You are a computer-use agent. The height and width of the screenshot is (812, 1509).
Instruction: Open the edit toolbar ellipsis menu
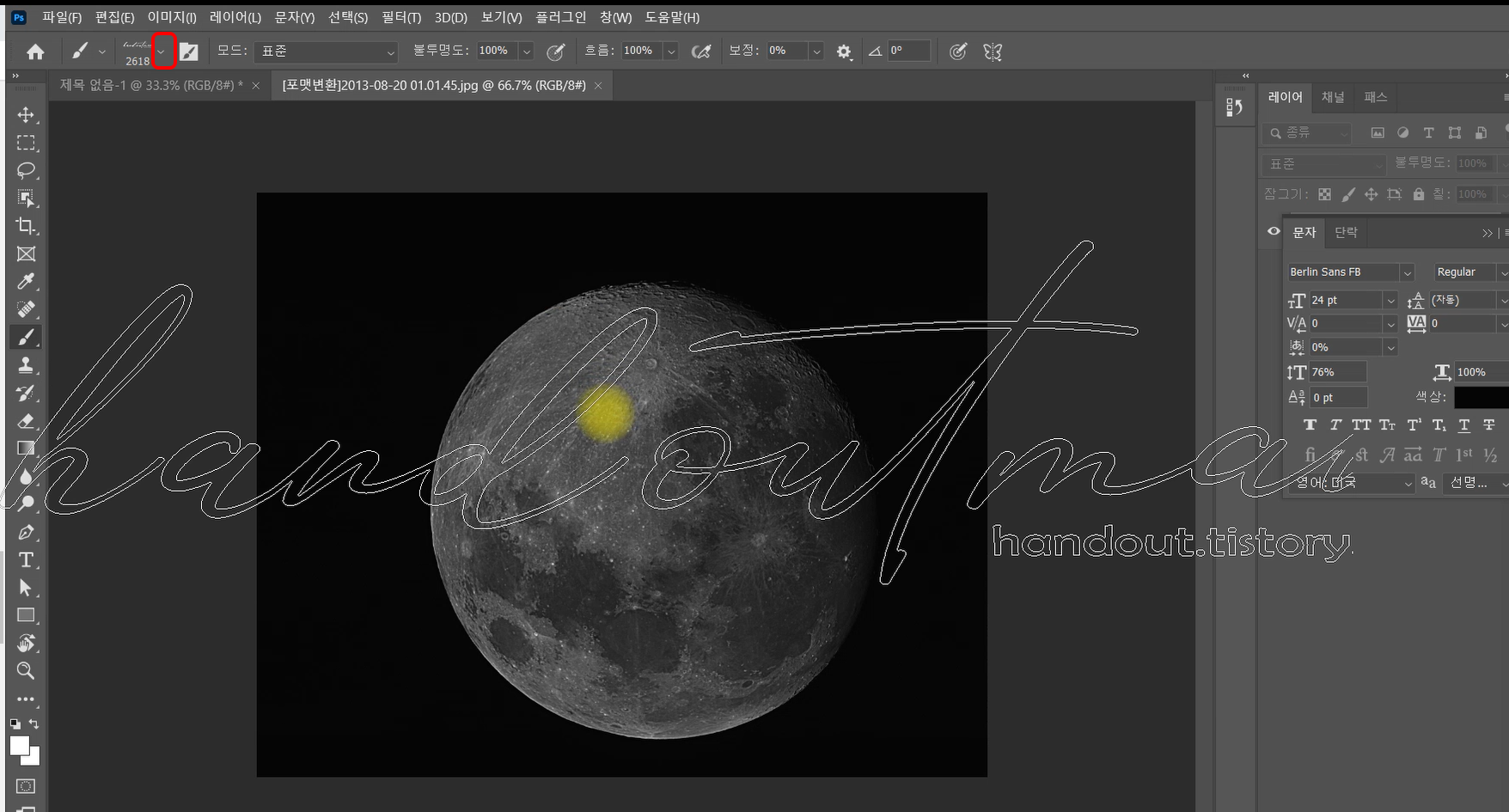[x=26, y=699]
